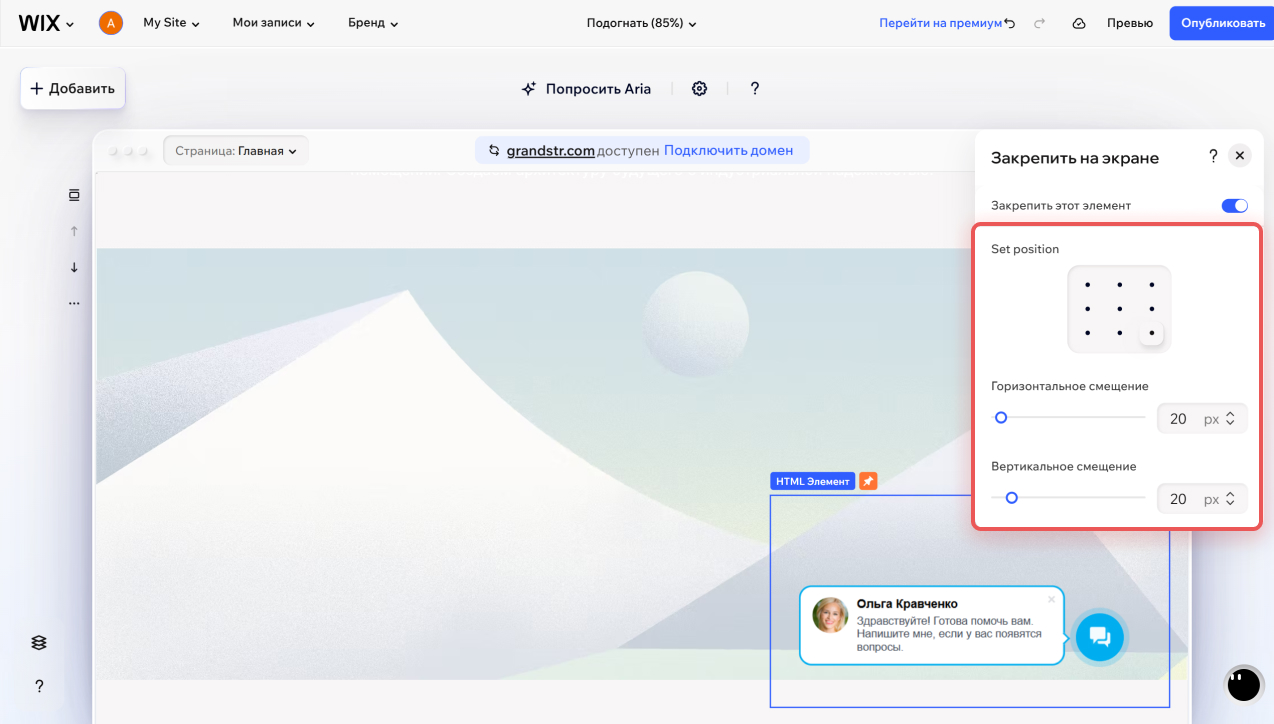Click the undo arrow icon
This screenshot has height=724, width=1274.
point(1010,23)
